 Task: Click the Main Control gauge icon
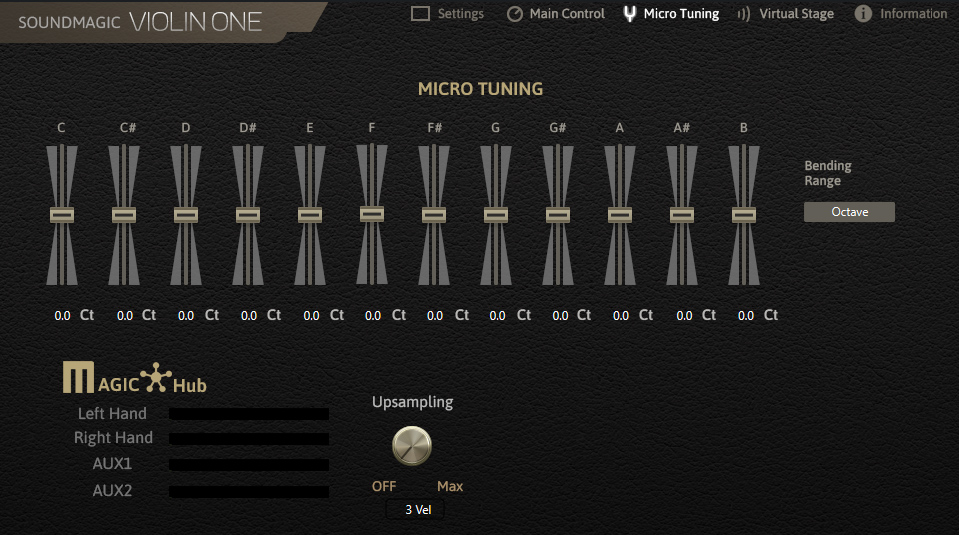point(515,14)
